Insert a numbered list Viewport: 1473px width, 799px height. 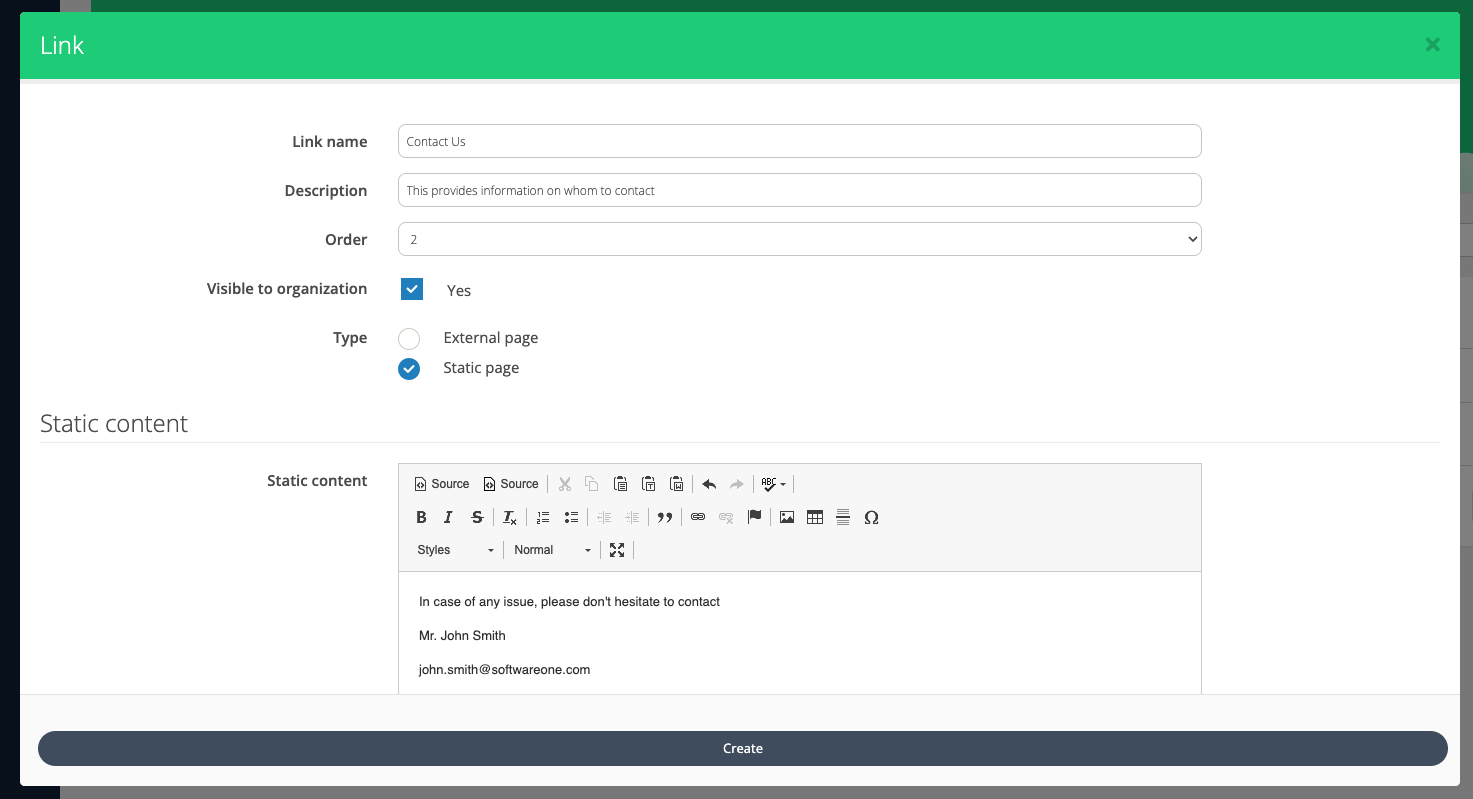[x=543, y=517]
